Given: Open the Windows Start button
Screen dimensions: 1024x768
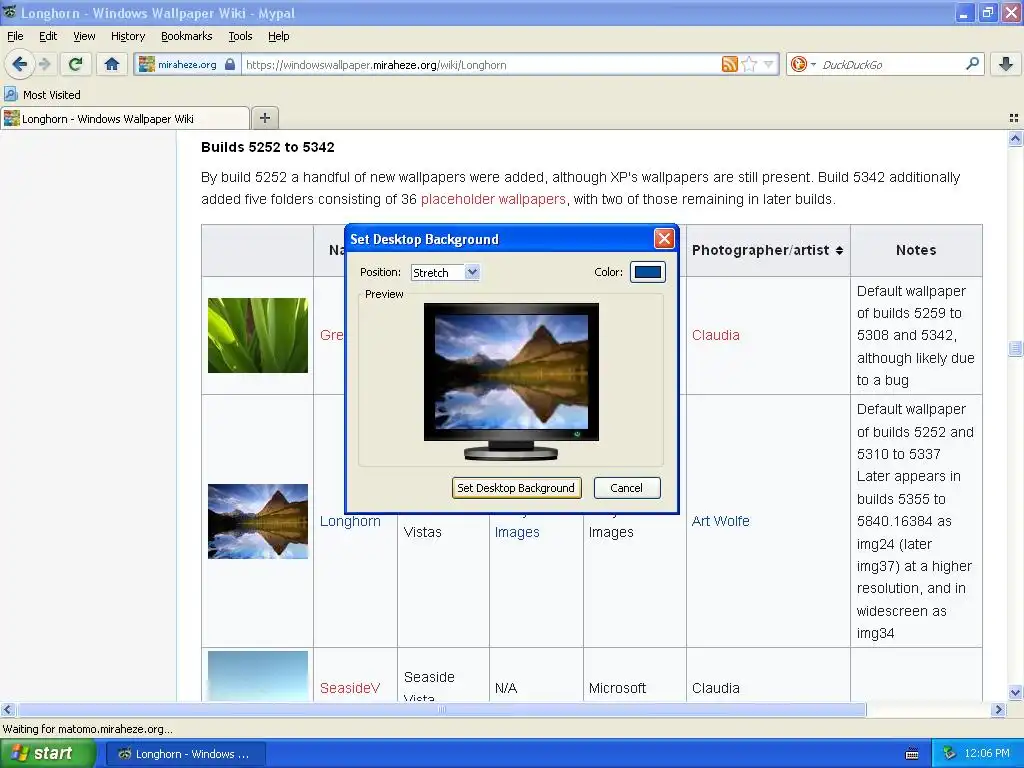Looking at the screenshot, I should click(48, 754).
